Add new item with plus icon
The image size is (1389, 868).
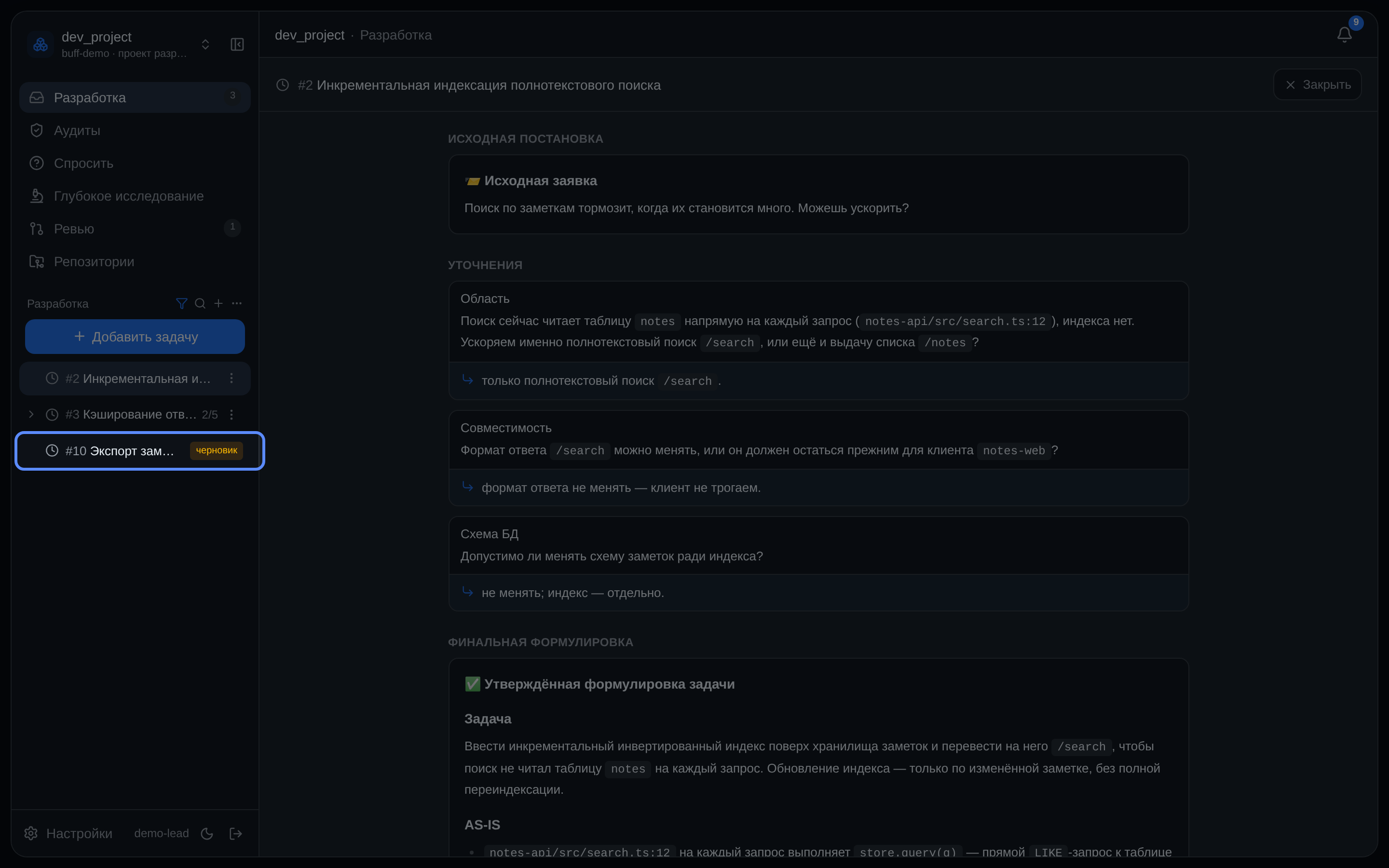(x=218, y=303)
